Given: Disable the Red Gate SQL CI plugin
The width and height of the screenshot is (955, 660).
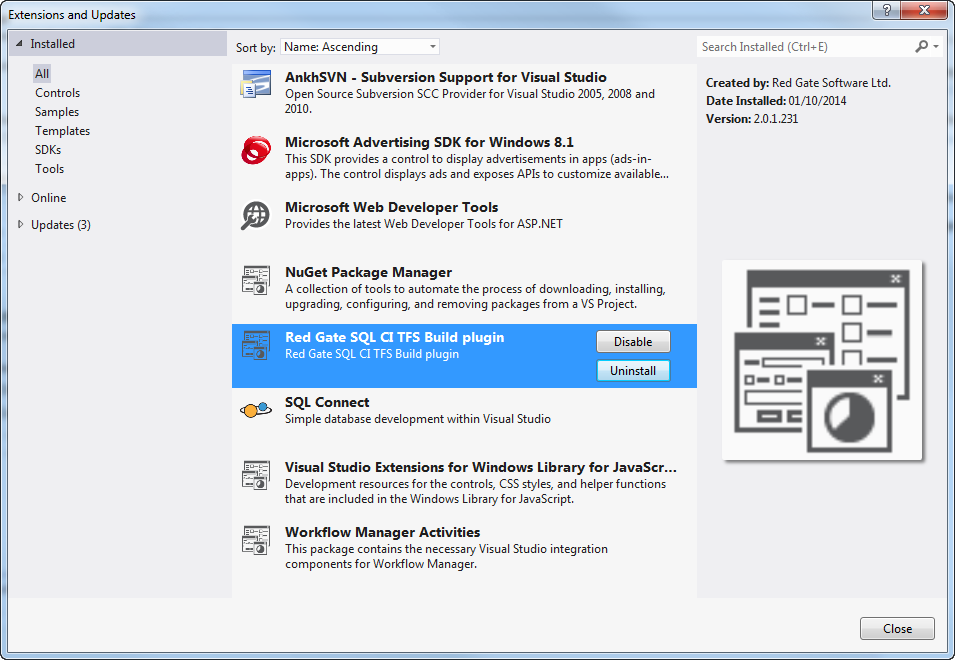Looking at the screenshot, I should click(633, 342).
